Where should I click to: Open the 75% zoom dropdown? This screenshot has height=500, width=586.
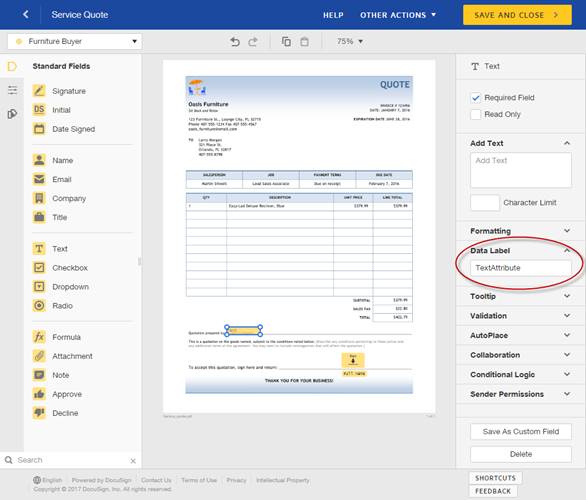coord(350,41)
